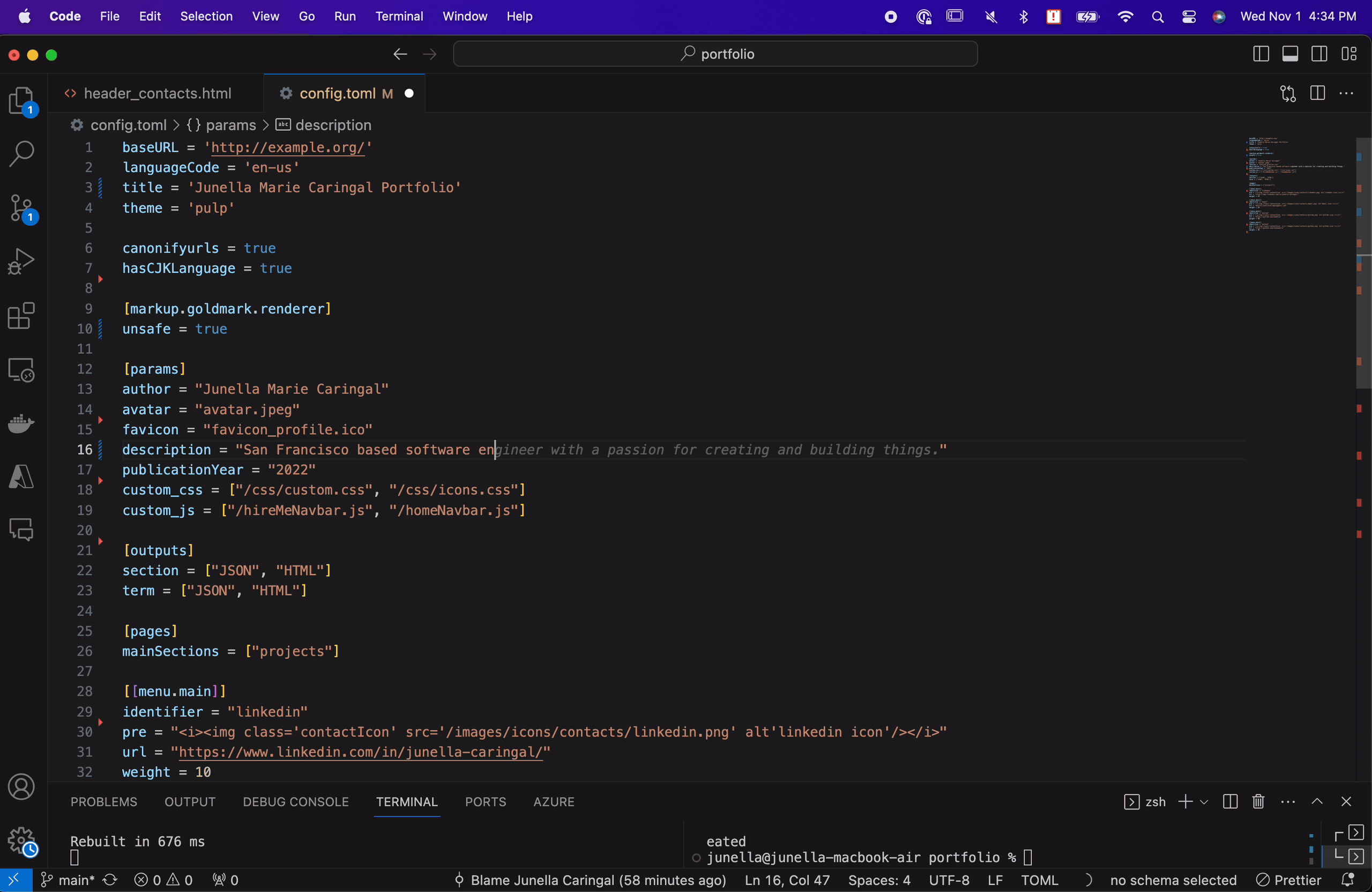Open the linkedin.com URL on line 31
1372x892 pixels.
(361, 752)
